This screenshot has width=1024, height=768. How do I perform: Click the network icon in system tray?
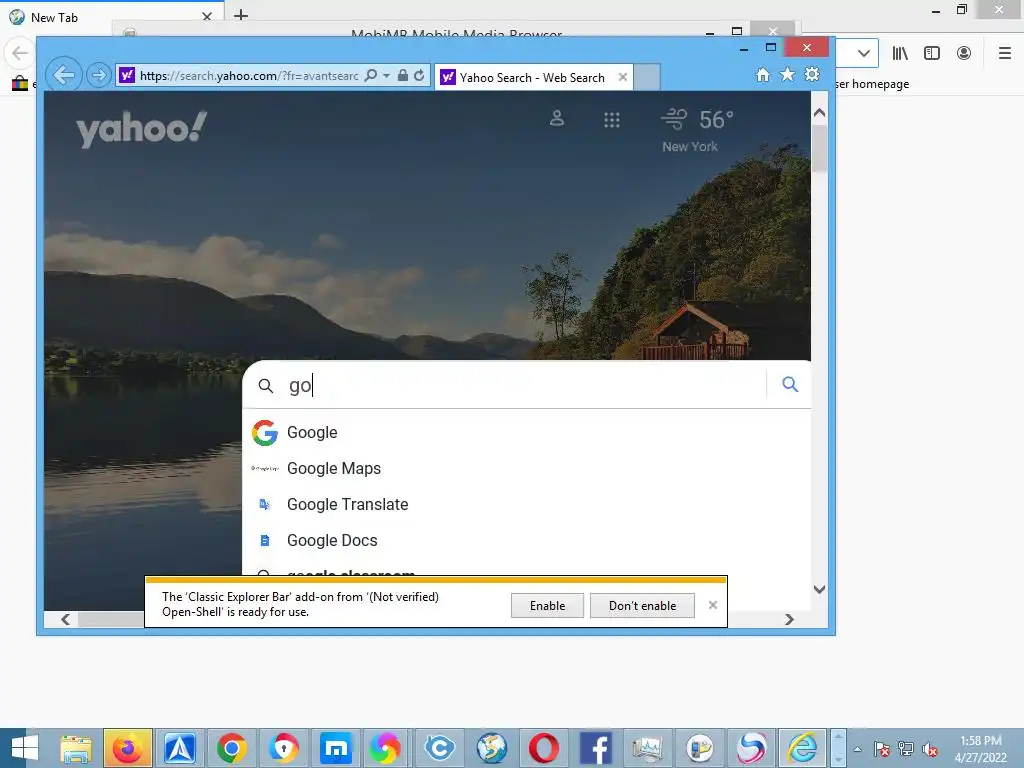click(x=906, y=749)
